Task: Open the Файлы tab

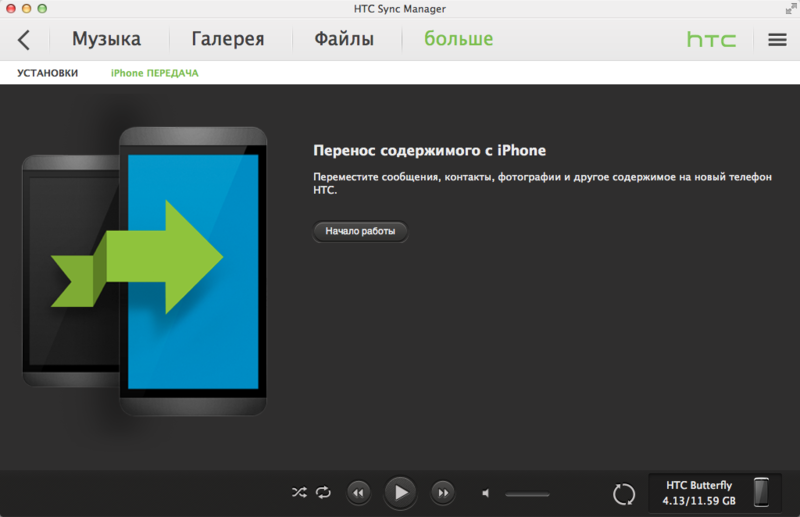Action: pyautogui.click(x=344, y=39)
